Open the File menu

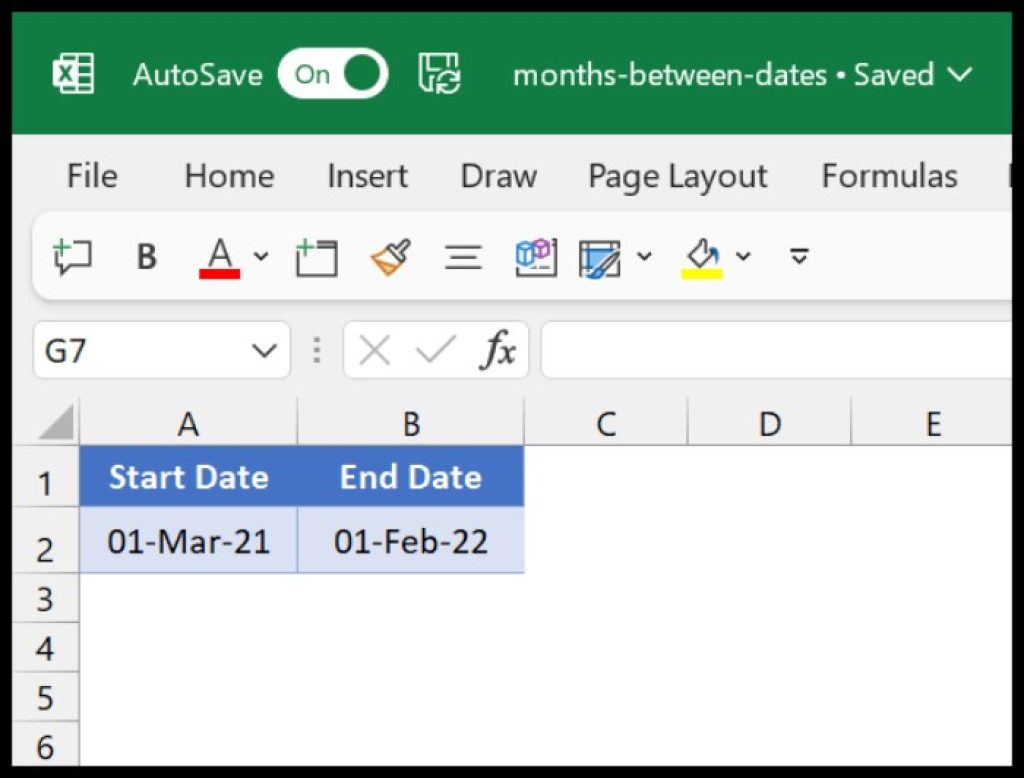91,176
